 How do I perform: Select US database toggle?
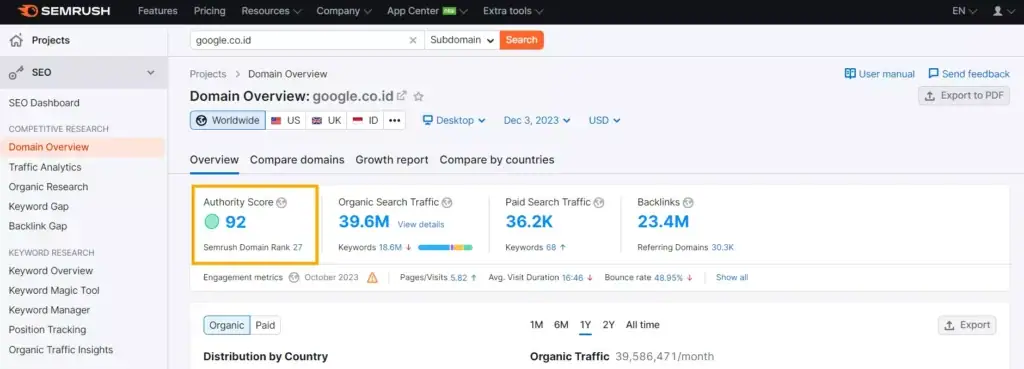coord(285,120)
